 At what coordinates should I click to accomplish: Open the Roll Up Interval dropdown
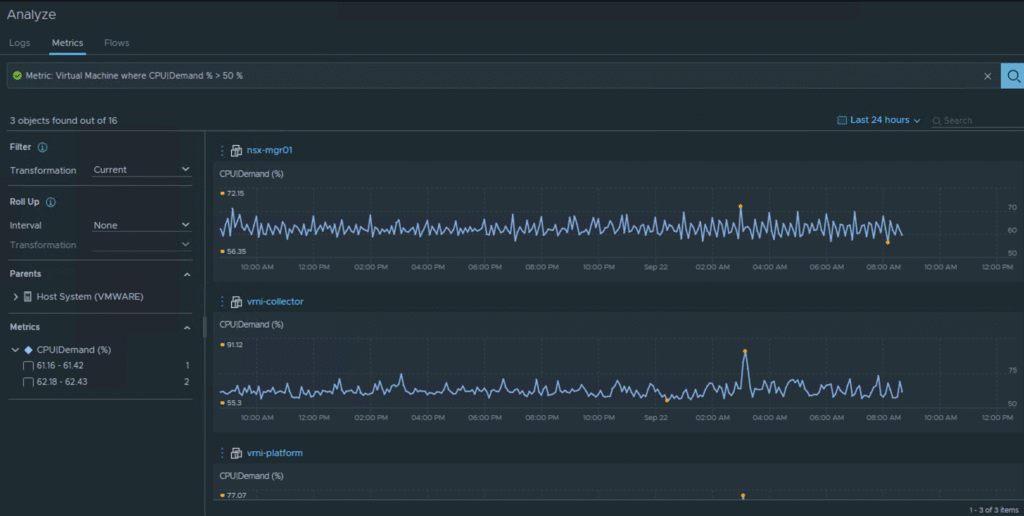[141, 226]
